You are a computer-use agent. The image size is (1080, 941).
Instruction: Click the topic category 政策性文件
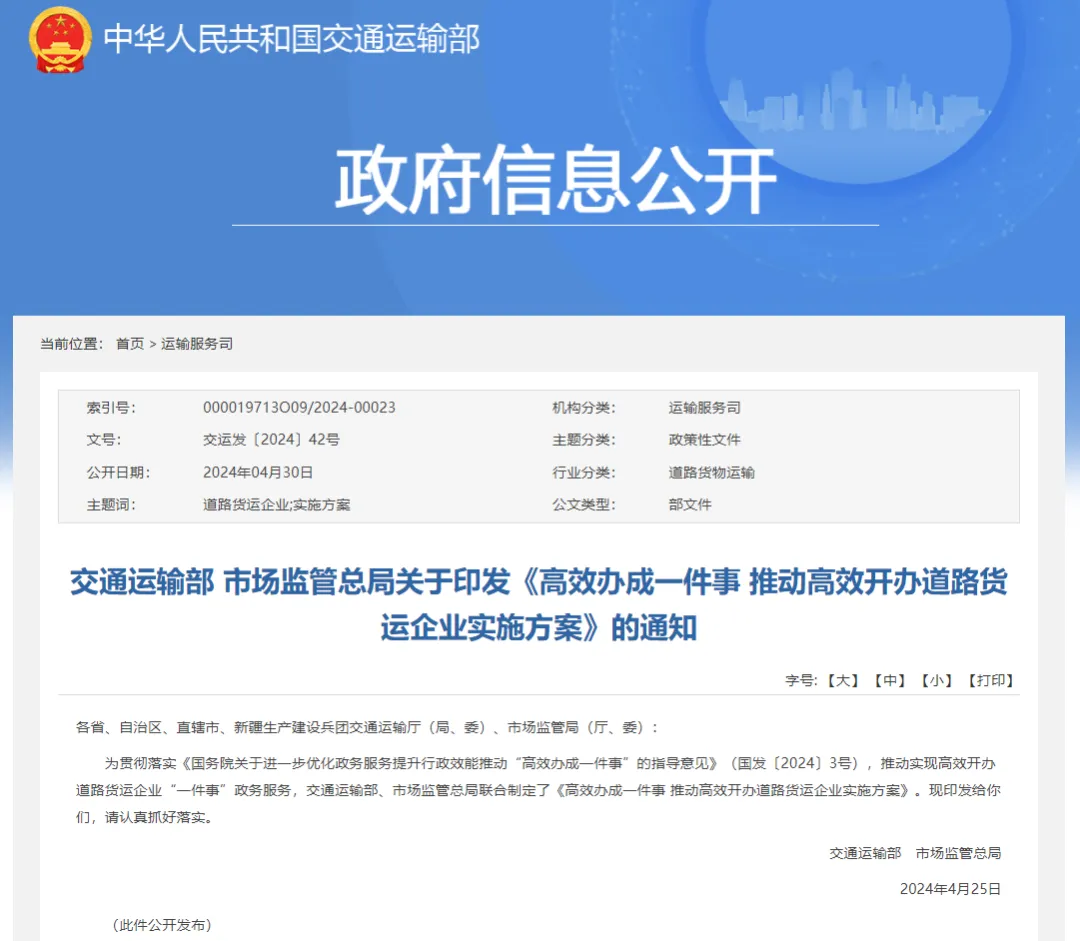tap(704, 439)
